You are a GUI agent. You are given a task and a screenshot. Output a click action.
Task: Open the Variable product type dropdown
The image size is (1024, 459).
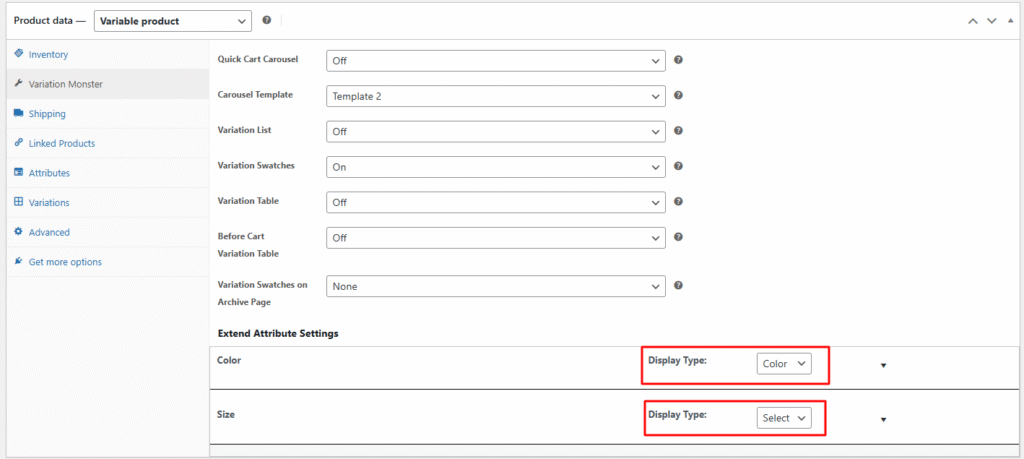coord(172,21)
